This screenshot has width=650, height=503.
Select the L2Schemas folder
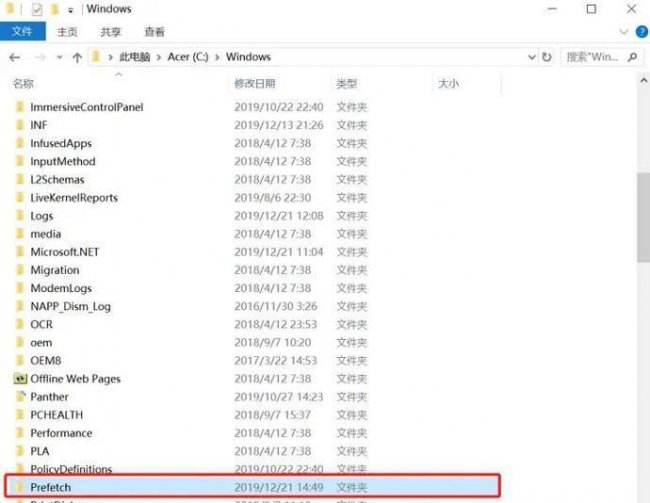57,180
